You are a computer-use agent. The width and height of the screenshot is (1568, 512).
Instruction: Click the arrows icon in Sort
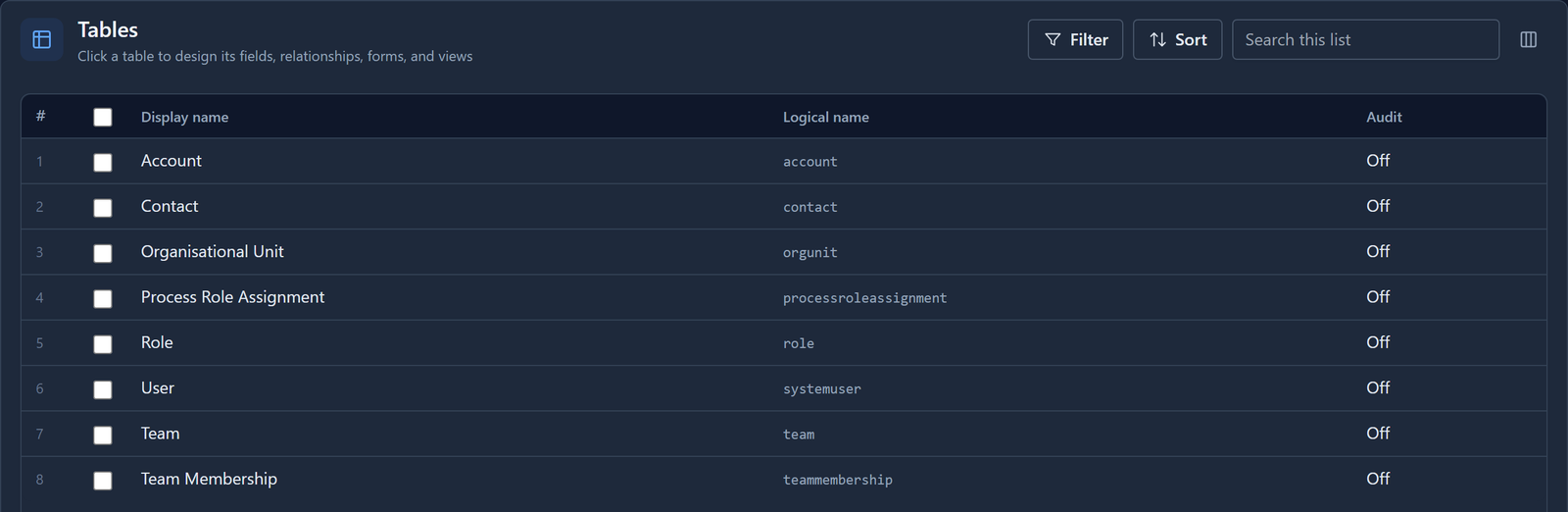coord(1157,39)
